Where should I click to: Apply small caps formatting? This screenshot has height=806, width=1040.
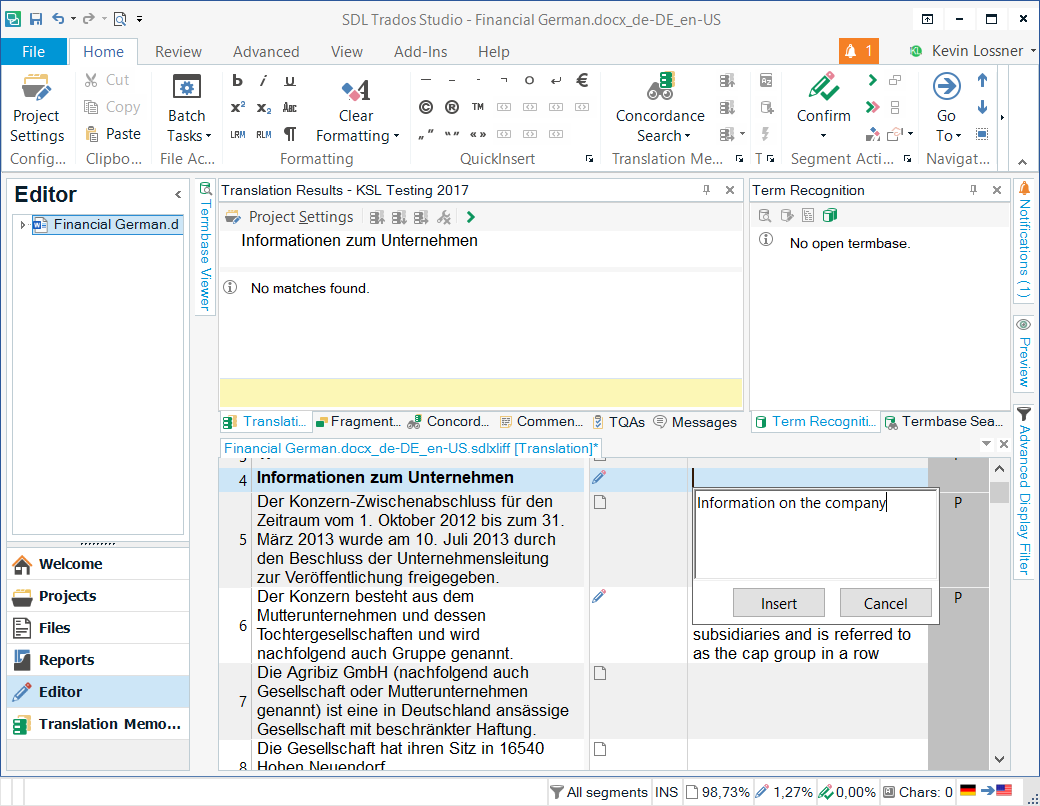[x=290, y=107]
